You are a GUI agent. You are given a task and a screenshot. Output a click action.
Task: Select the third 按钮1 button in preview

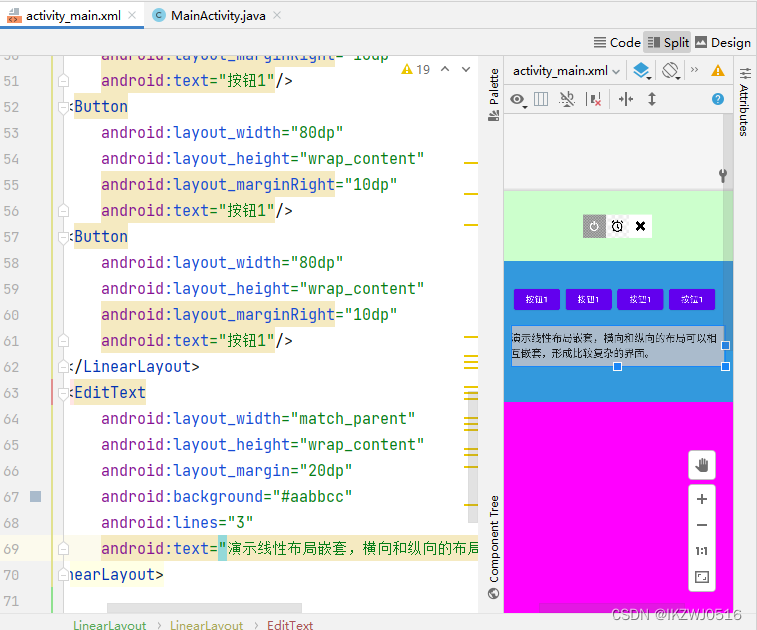[640, 299]
